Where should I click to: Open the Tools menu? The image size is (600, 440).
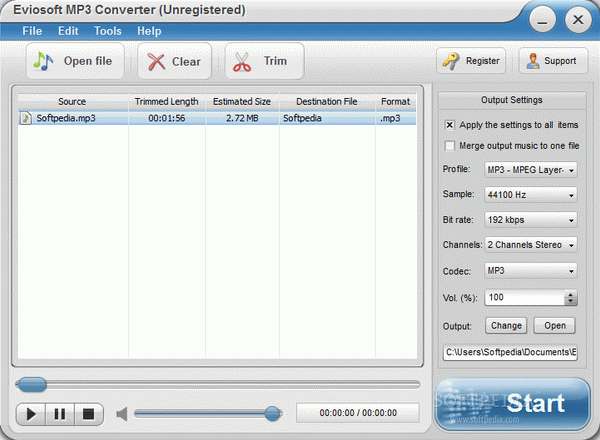point(108,31)
